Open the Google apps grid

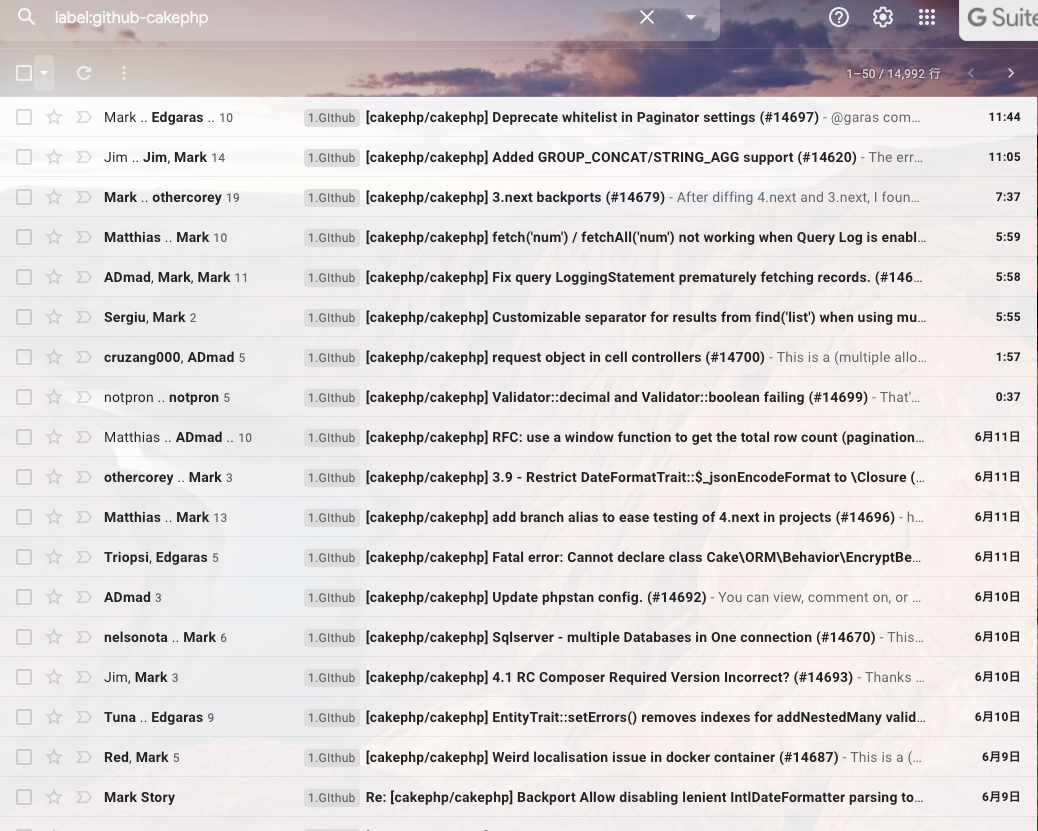[927, 17]
